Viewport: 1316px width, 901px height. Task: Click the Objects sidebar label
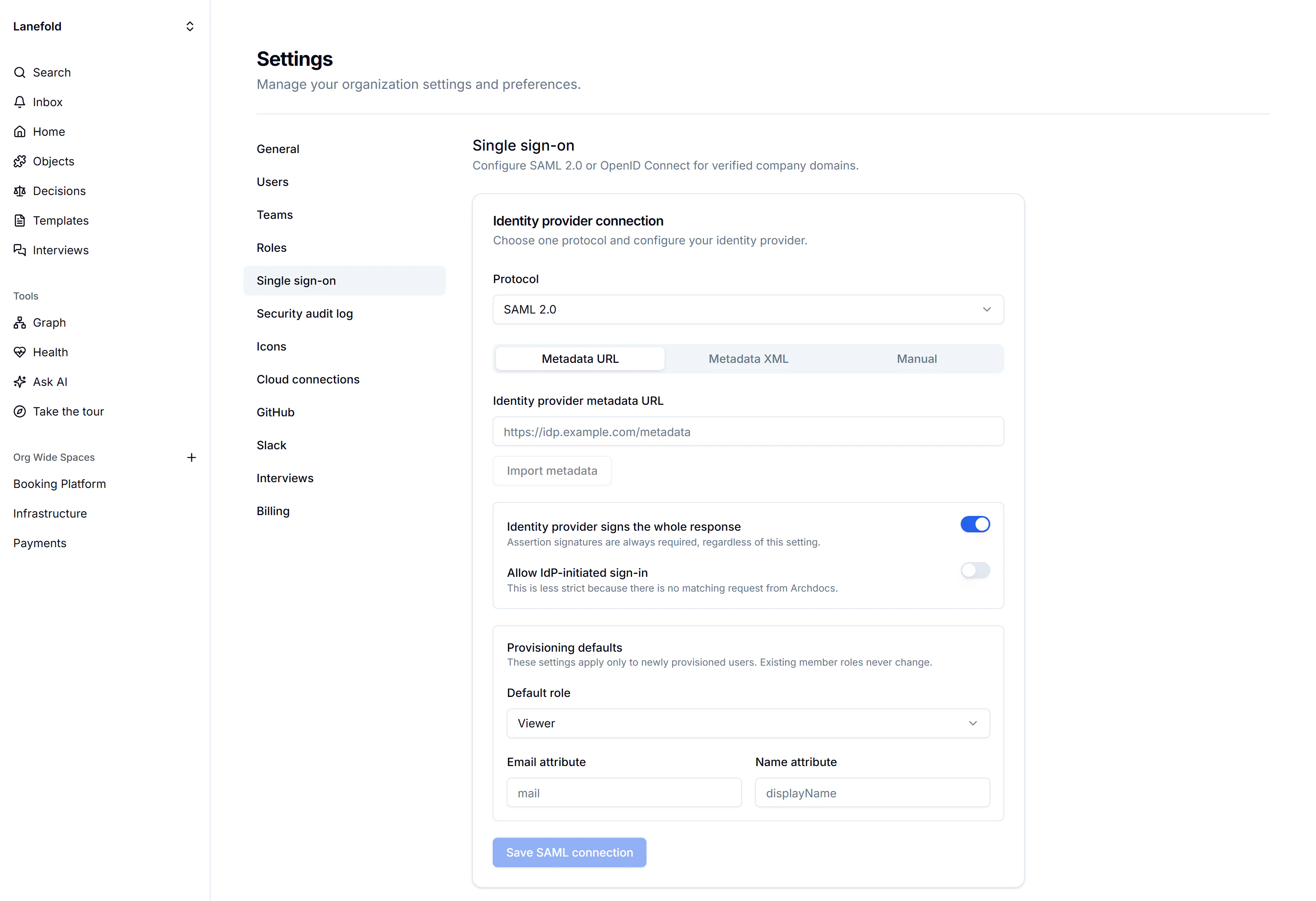[53, 162]
